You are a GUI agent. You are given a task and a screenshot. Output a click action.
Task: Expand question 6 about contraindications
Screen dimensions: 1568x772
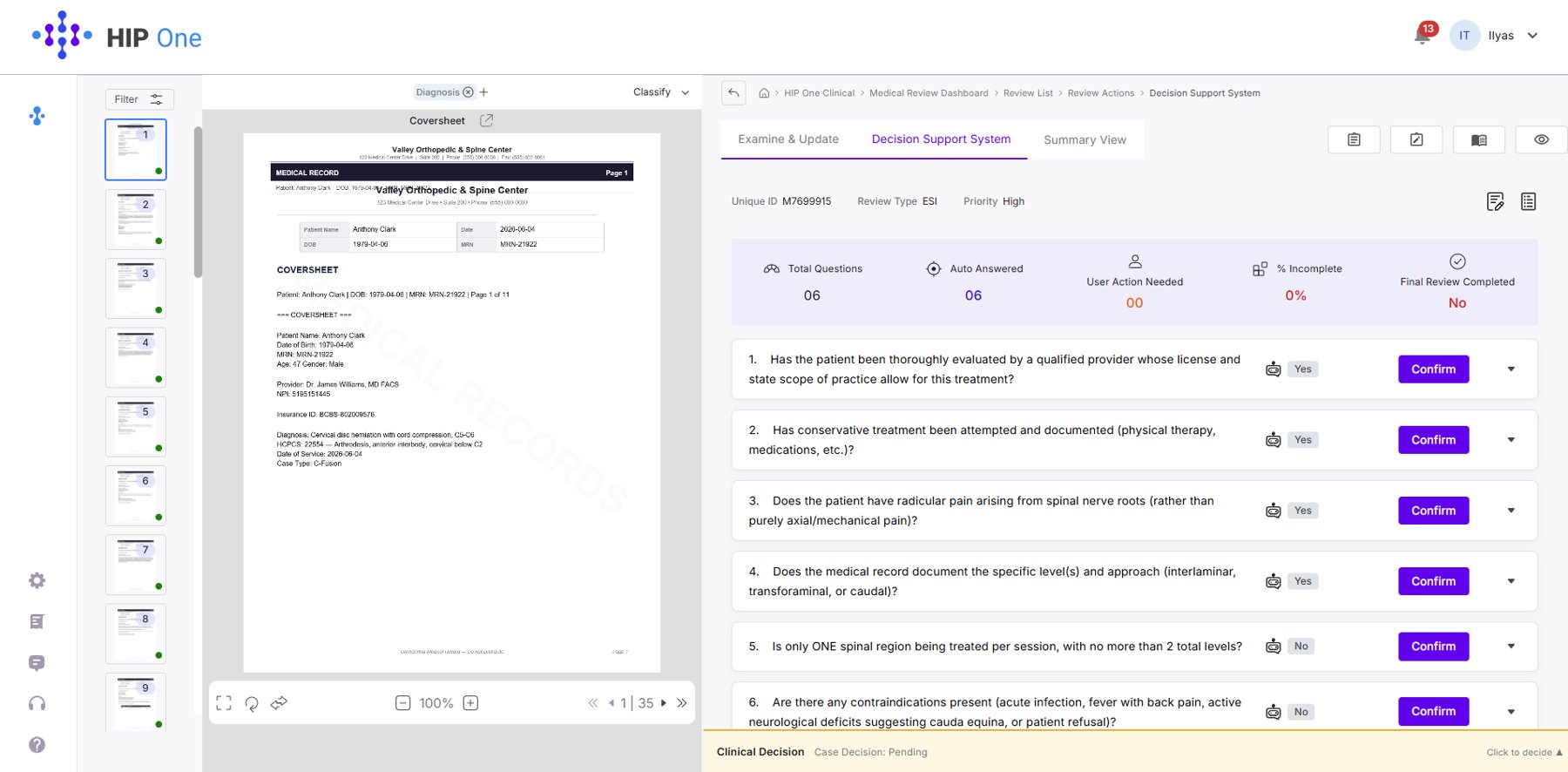1511,712
